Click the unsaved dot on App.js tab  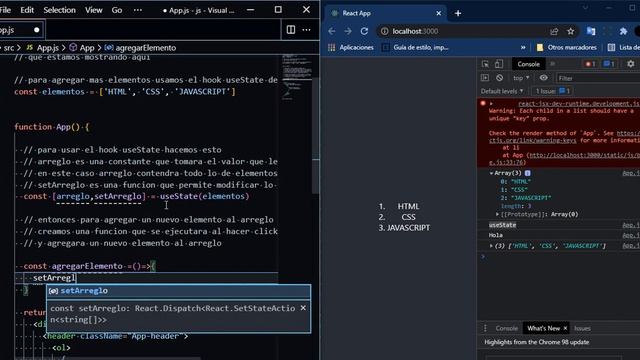pyautogui.click(x=37, y=30)
